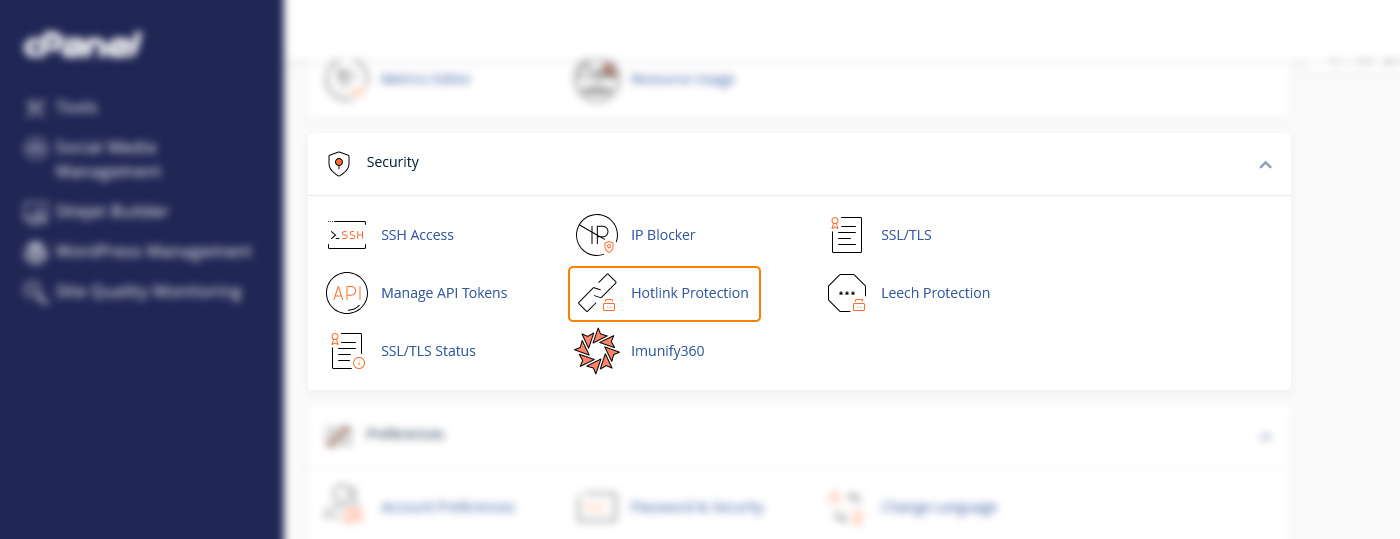Click the SSH Access terminal icon
This screenshot has height=539, width=1400.
347,235
